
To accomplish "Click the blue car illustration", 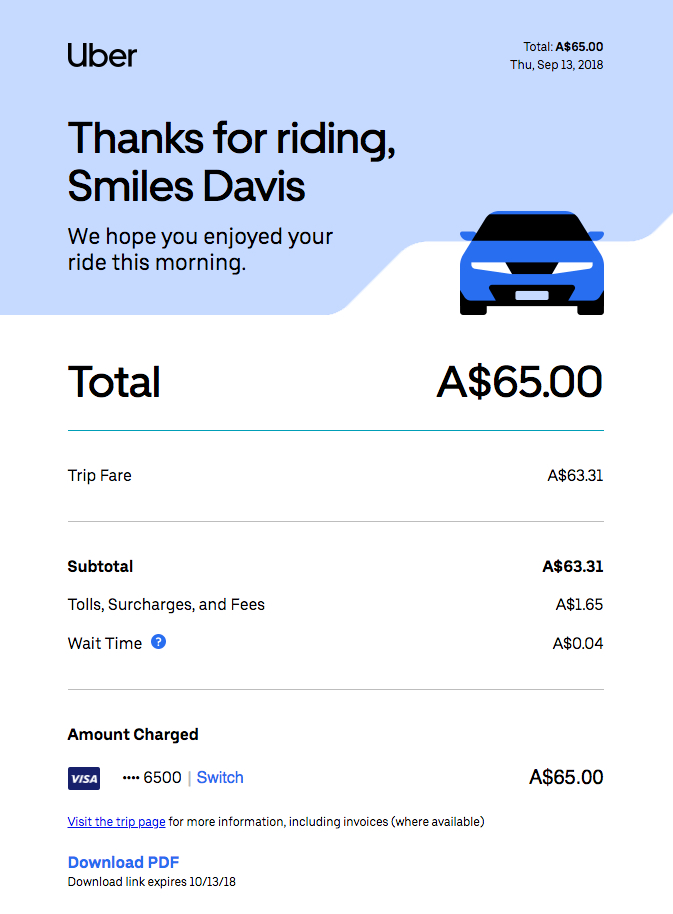I will 532,263.
